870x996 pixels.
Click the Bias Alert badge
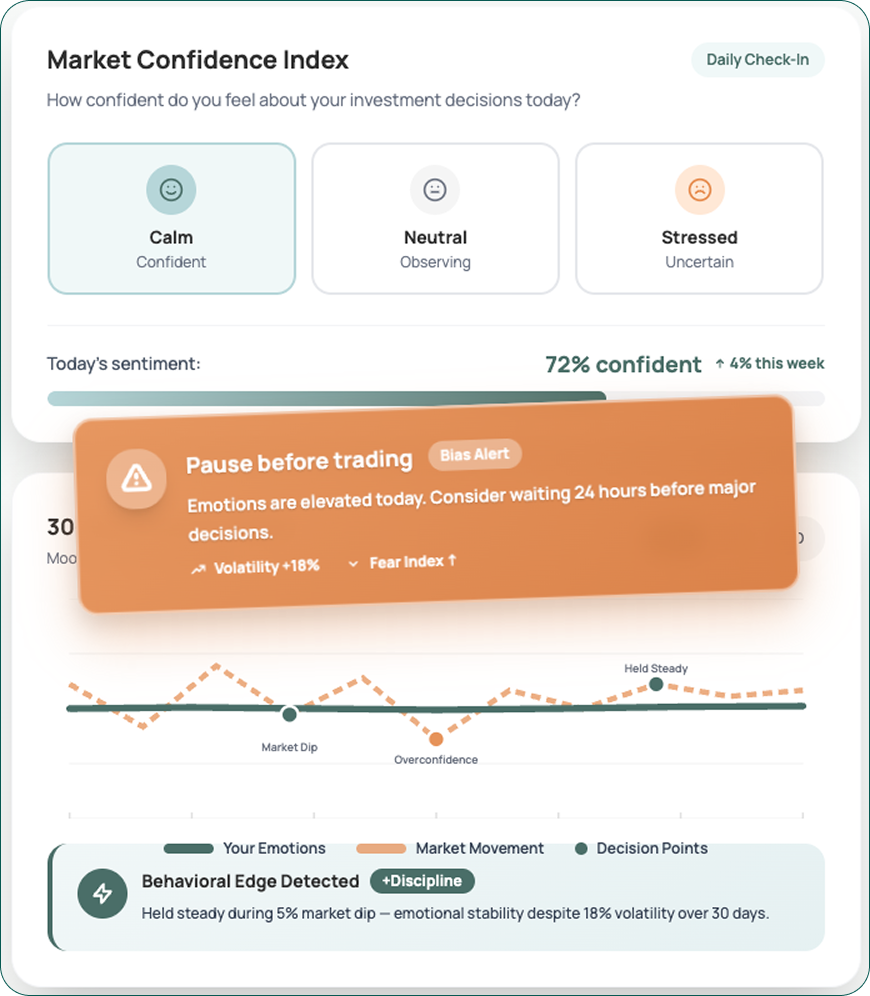point(475,454)
